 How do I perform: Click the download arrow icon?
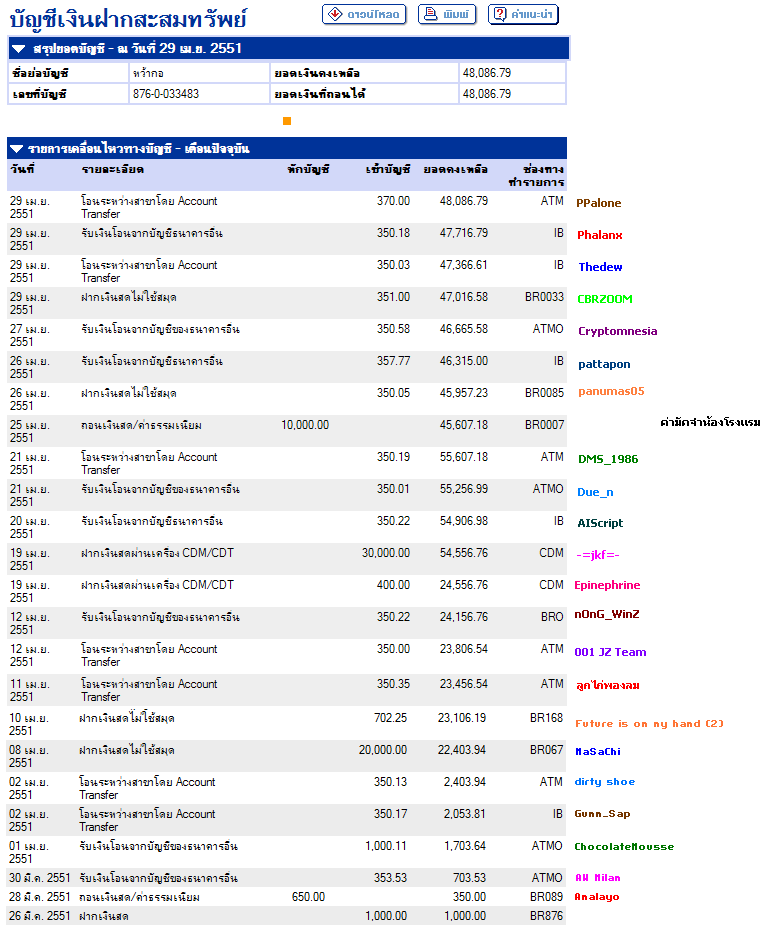coord(335,14)
